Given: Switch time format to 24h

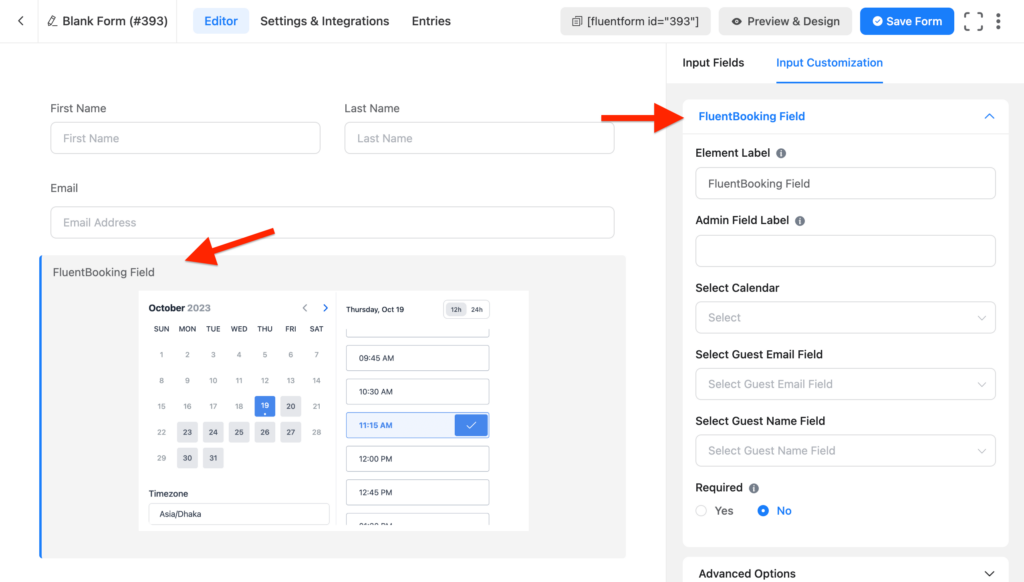Looking at the screenshot, I should click(477, 310).
